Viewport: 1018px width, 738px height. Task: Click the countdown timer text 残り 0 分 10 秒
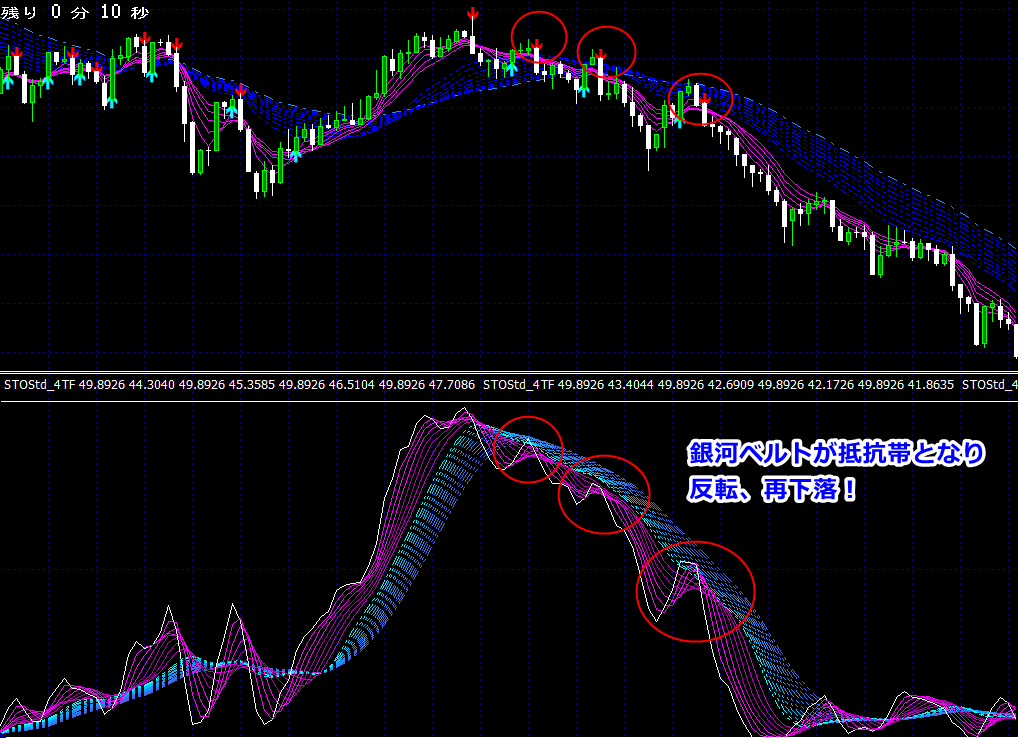(75, 11)
